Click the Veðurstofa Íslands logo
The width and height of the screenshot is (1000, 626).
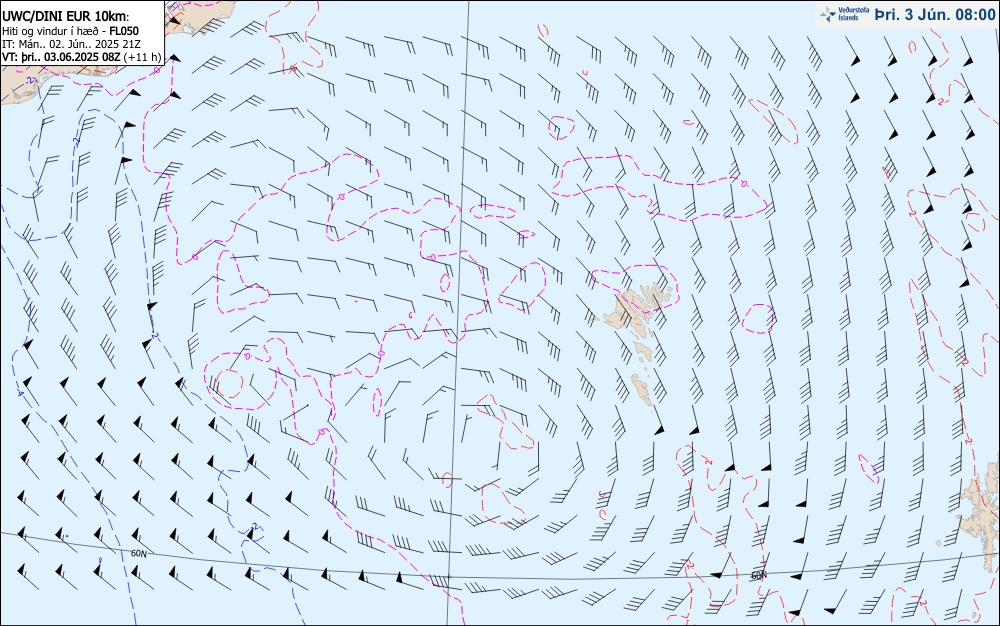[x=843, y=15]
